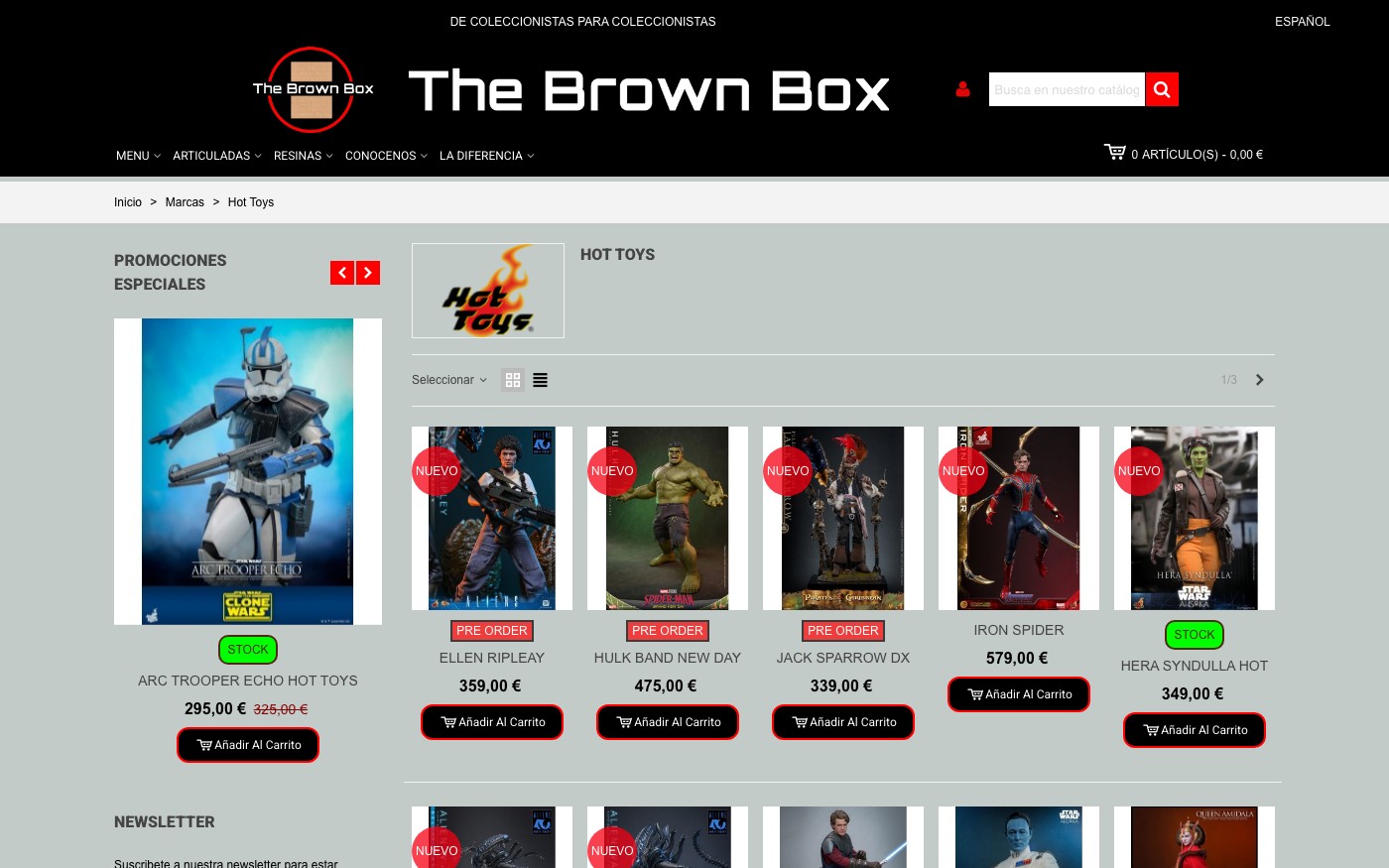
Task: Click price 579,00 € of Iron Spider
Action: click(x=1017, y=658)
